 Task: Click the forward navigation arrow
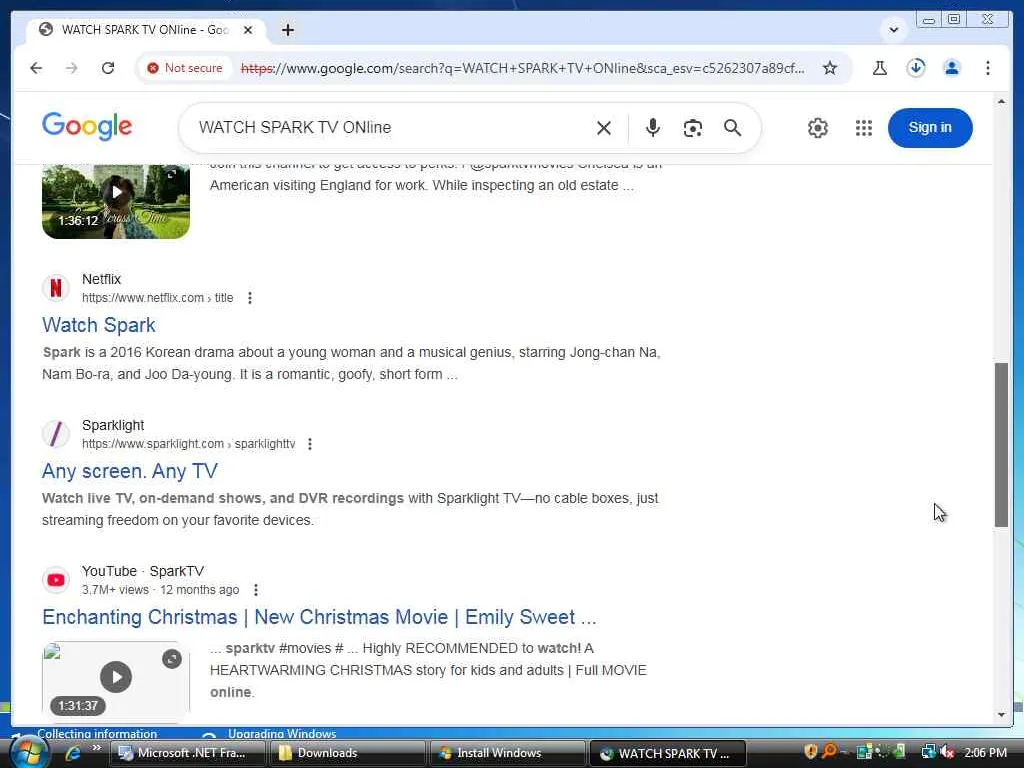(x=71, y=68)
